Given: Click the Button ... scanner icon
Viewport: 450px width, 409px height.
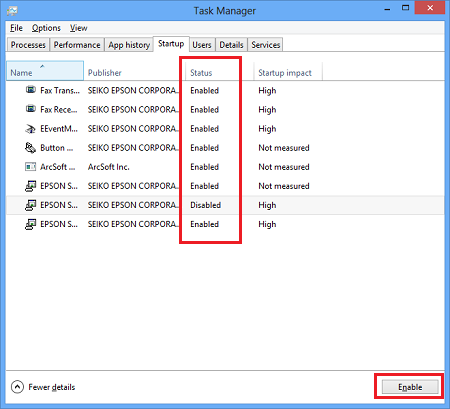Looking at the screenshot, I should pos(31,147).
